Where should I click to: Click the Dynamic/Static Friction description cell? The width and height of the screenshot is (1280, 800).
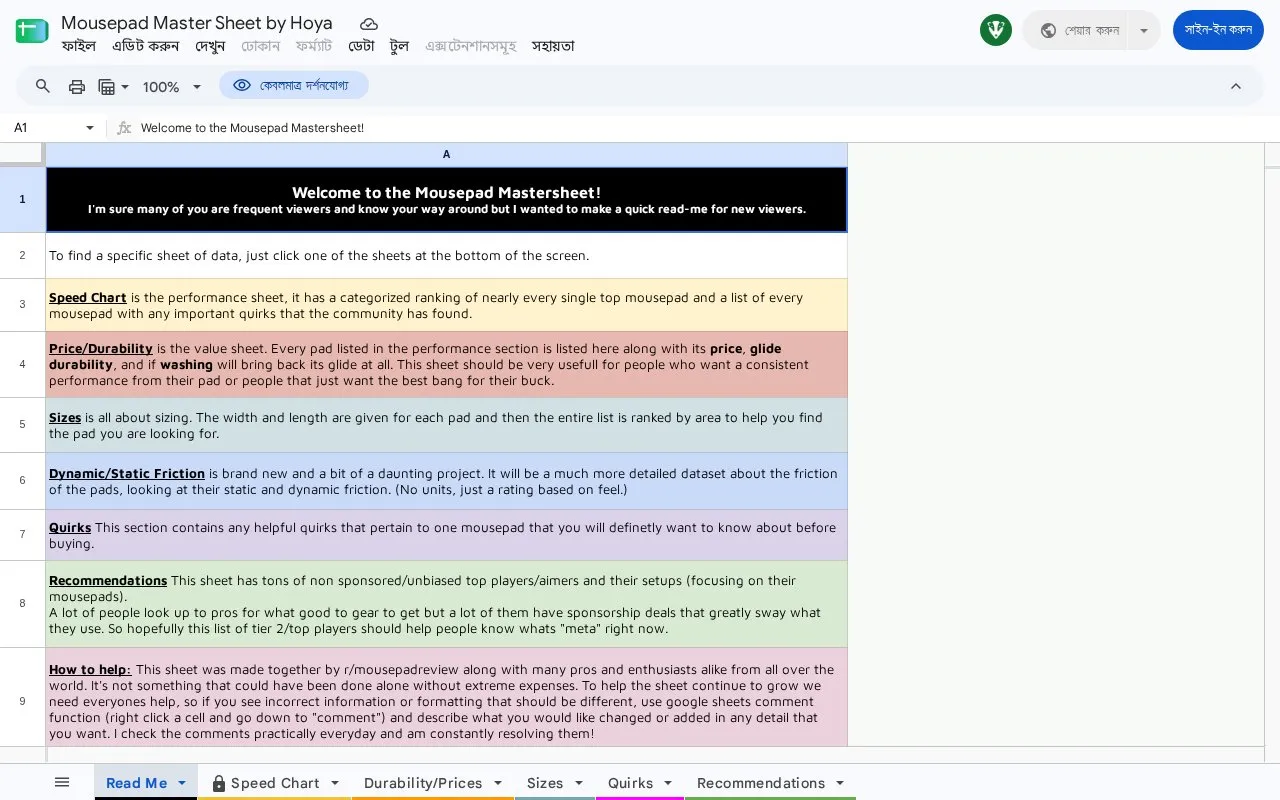click(x=446, y=481)
